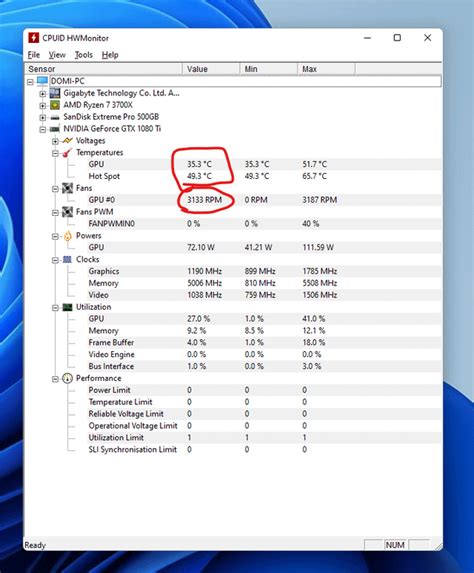The width and height of the screenshot is (474, 573).
Task: Collapse the NVIDIA GeForce GTX 1080 Ti node
Action: 43,130
